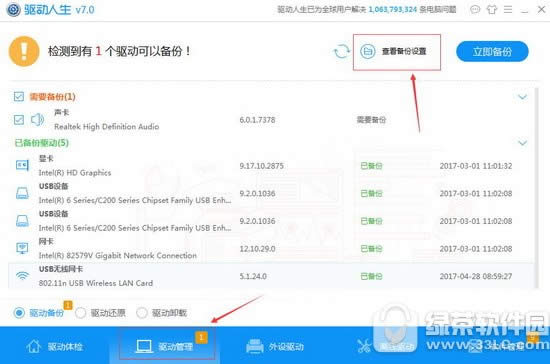Click version 5.1.24.0 value
Screen dimensions: 550x364
click(x=253, y=276)
